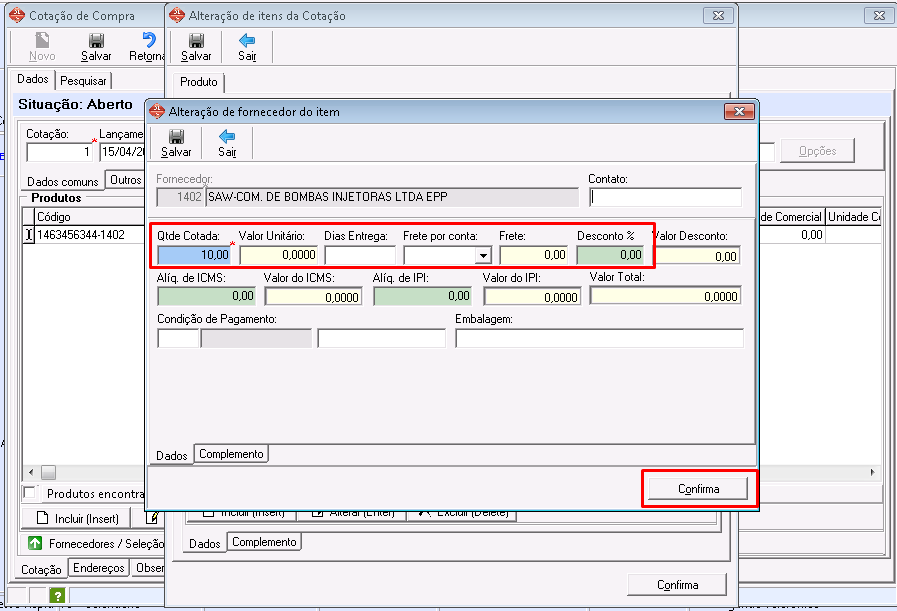897x611 pixels.
Task: Click app icon in Alteração de itens title bar
Action: 177,15
